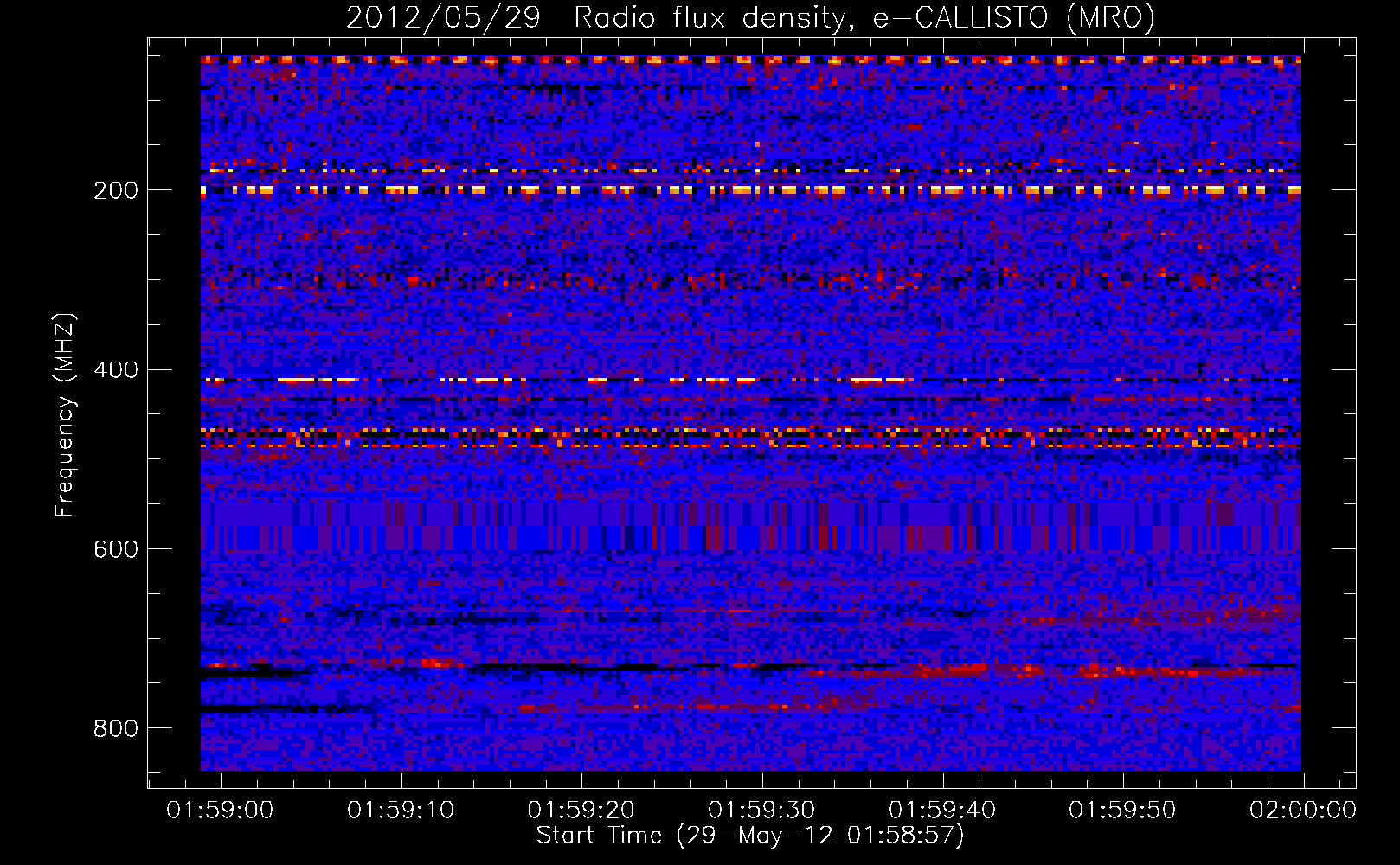1400x865 pixels.
Task: Click the 01:59:10 time tick label
Action: click(x=401, y=811)
